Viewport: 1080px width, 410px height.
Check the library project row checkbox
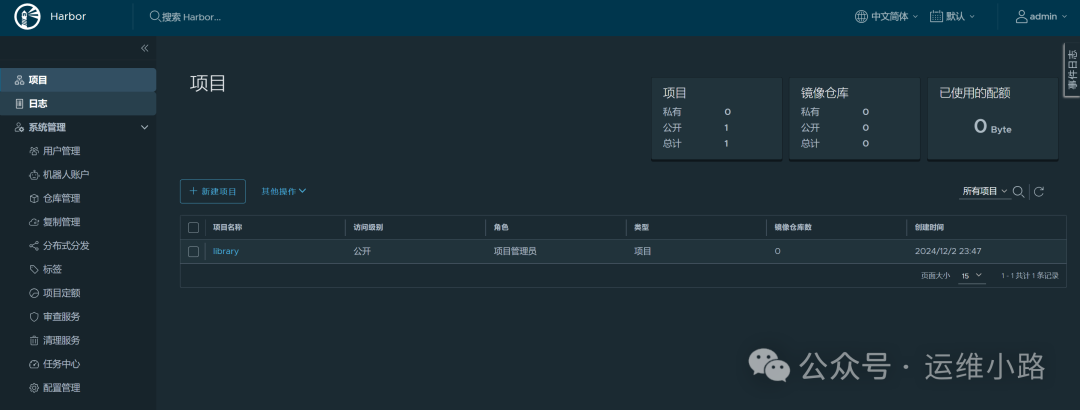pos(193,252)
